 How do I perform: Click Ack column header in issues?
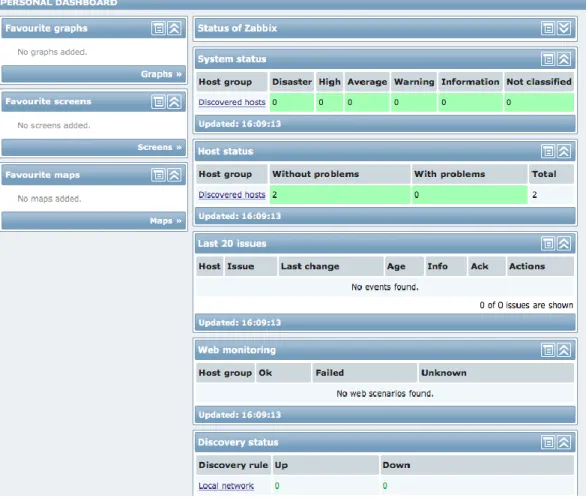[x=487, y=266]
